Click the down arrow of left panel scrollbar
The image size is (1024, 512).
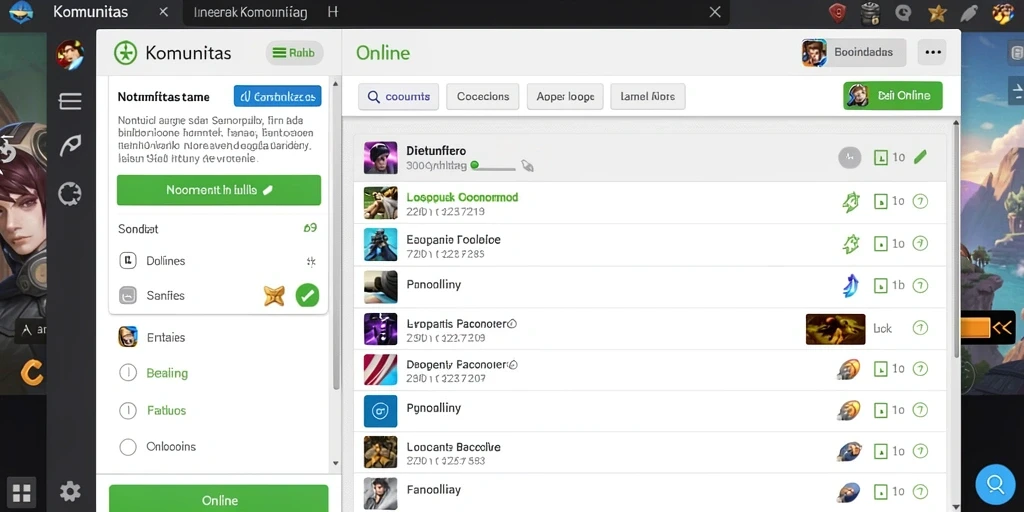click(x=336, y=464)
